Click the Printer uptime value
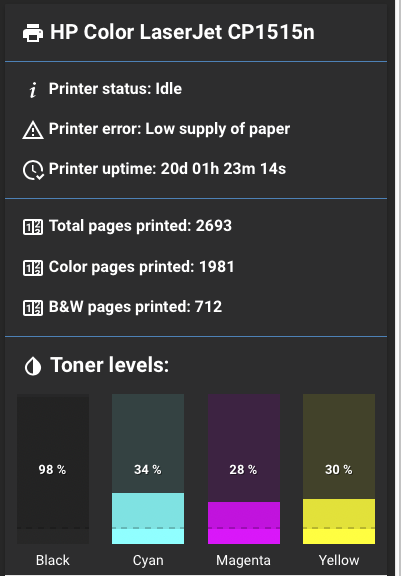The width and height of the screenshot is (401, 576). click(x=223, y=169)
